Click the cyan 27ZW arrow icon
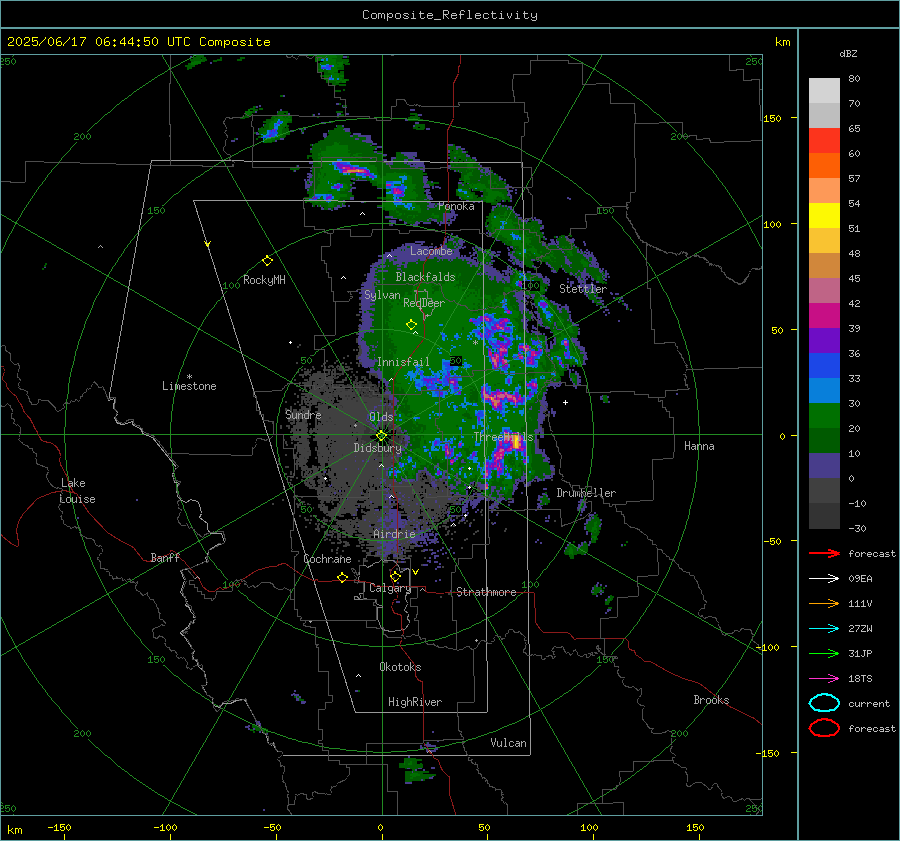Image resolution: width=900 pixels, height=841 pixels. click(824, 629)
